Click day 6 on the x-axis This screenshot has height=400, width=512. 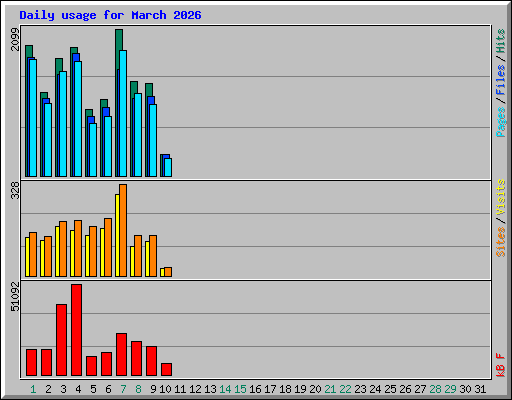[x=108, y=389]
